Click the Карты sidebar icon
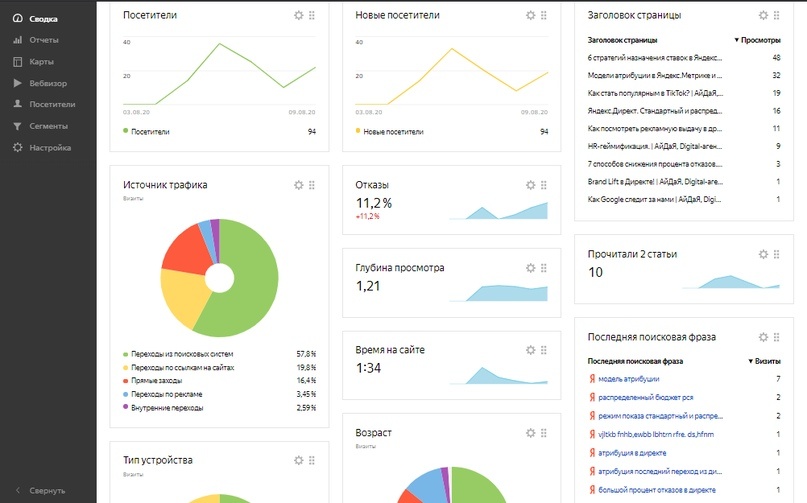The height and width of the screenshot is (503, 807). tap(17, 62)
